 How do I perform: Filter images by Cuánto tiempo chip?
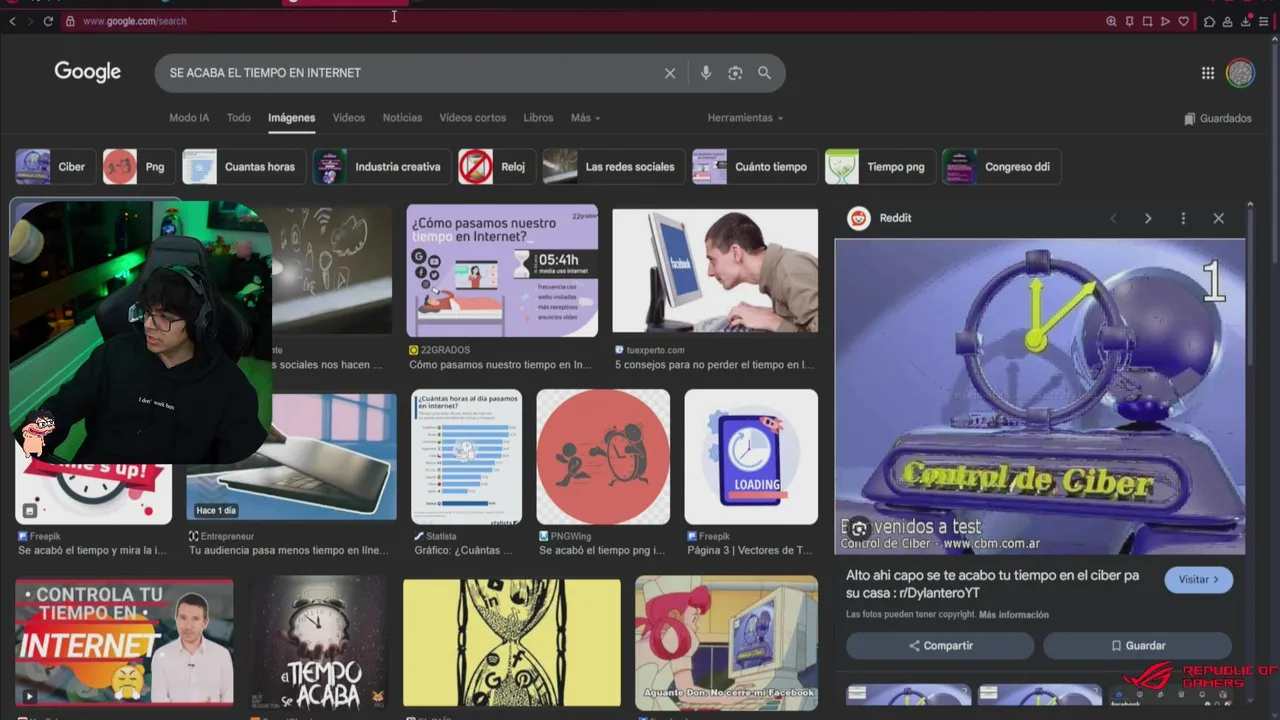(755, 167)
